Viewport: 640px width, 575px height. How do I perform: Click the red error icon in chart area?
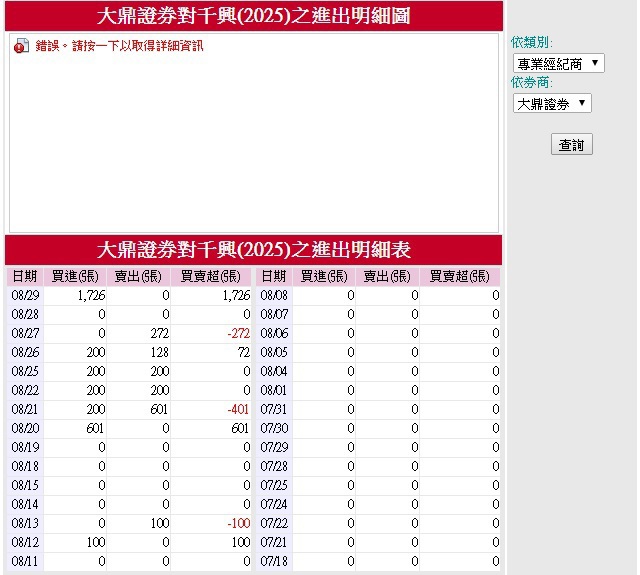[x=21, y=46]
